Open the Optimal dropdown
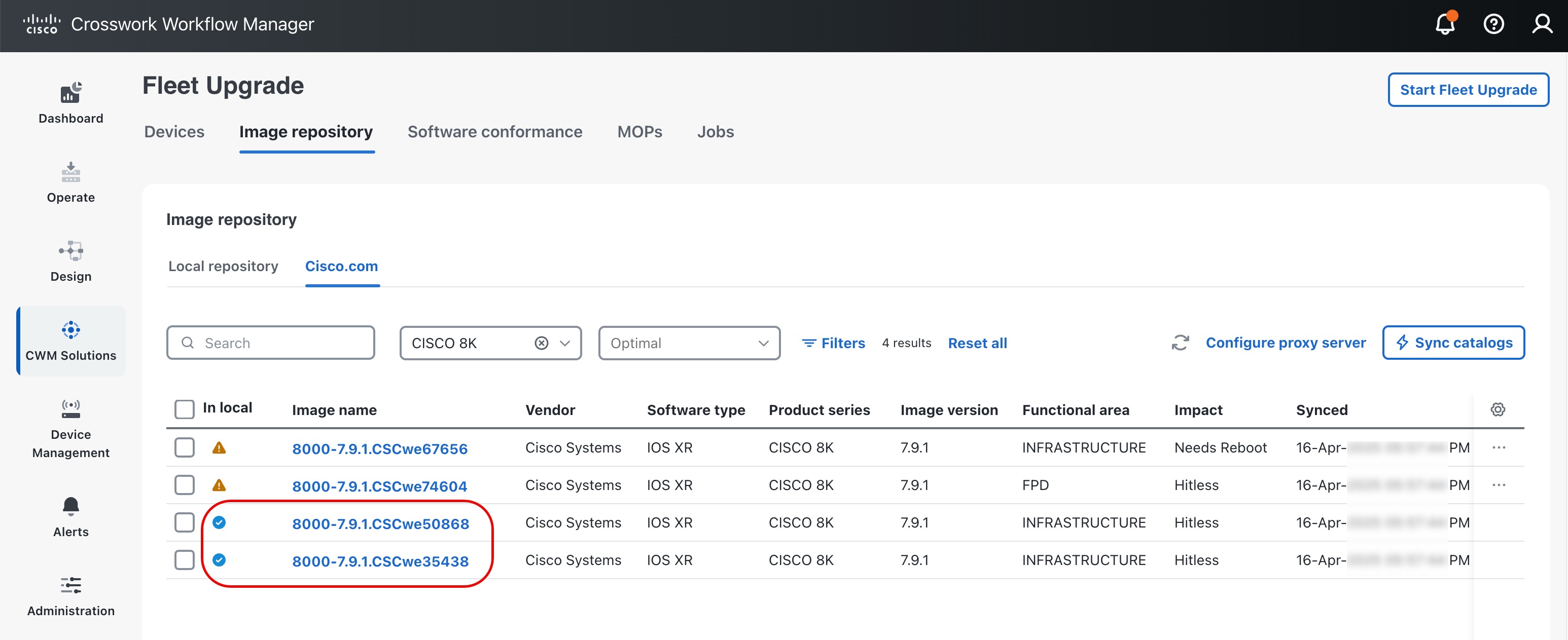The width and height of the screenshot is (1568, 640). [689, 343]
